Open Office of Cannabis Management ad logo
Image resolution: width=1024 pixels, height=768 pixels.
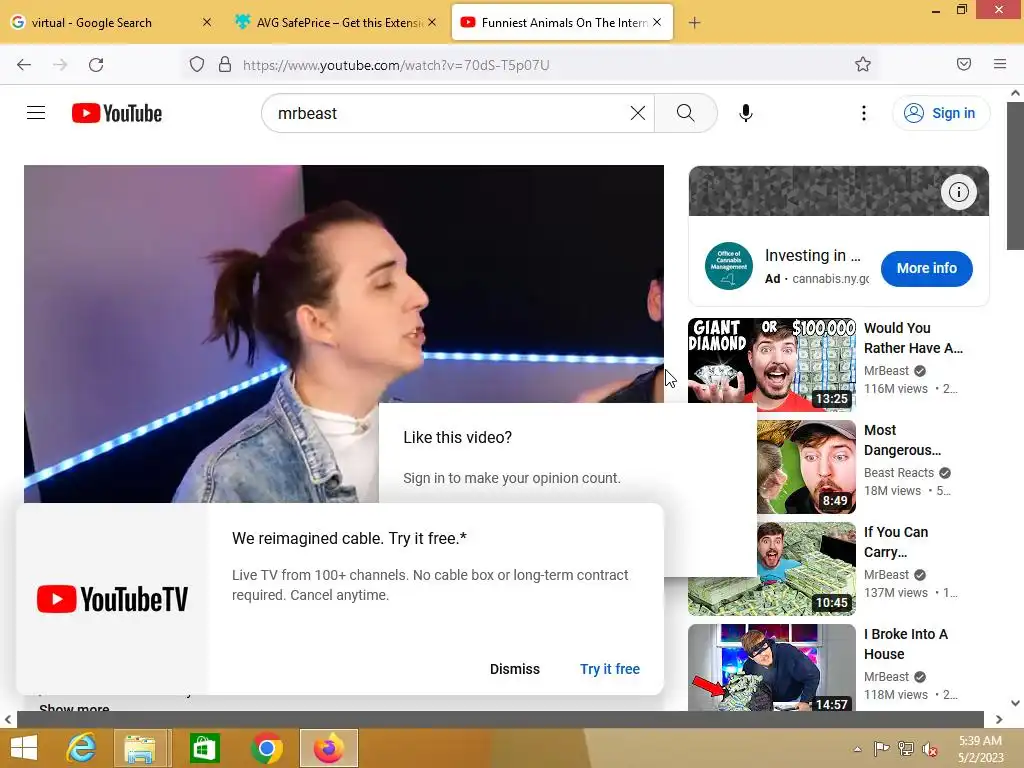click(x=728, y=265)
